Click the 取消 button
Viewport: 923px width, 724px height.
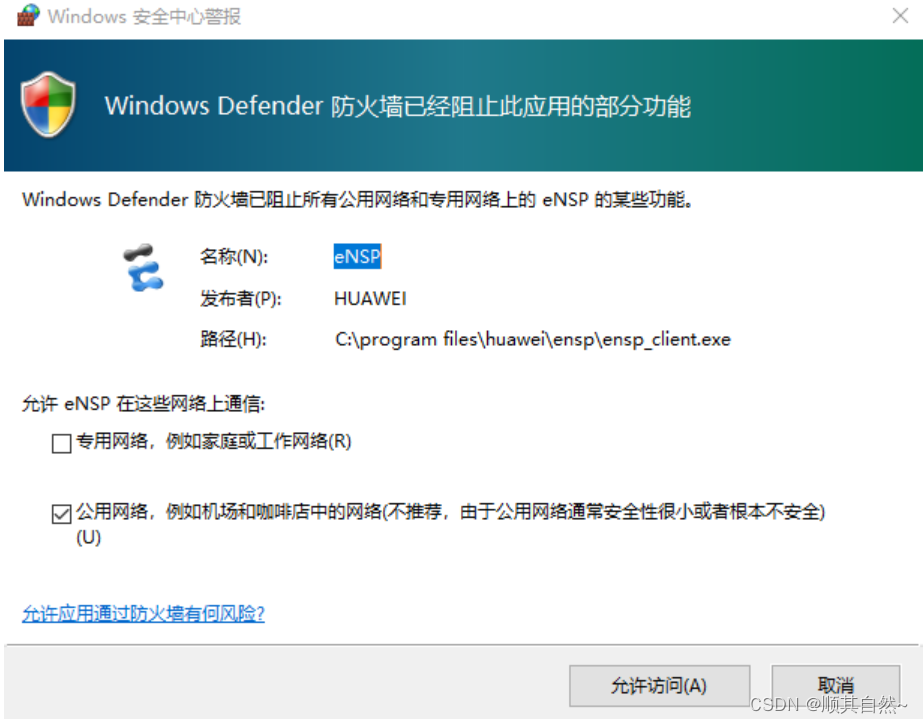(835, 686)
